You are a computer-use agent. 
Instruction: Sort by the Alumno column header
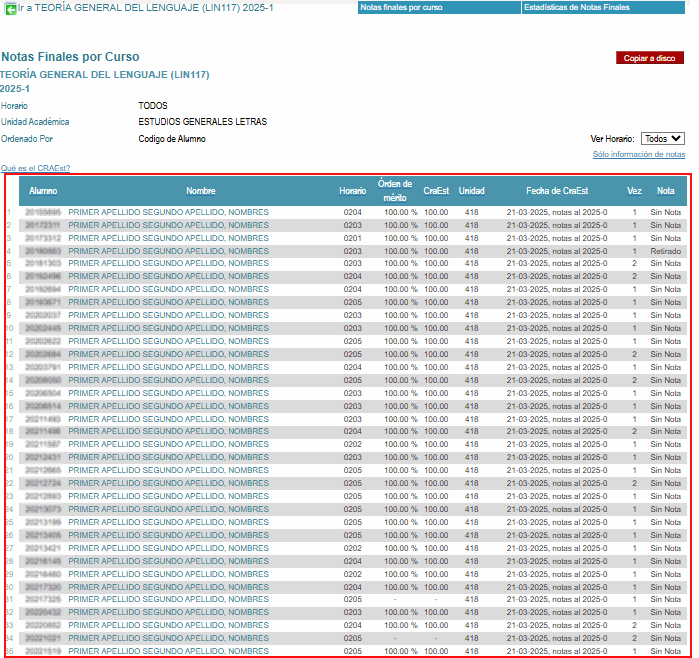pos(43,191)
